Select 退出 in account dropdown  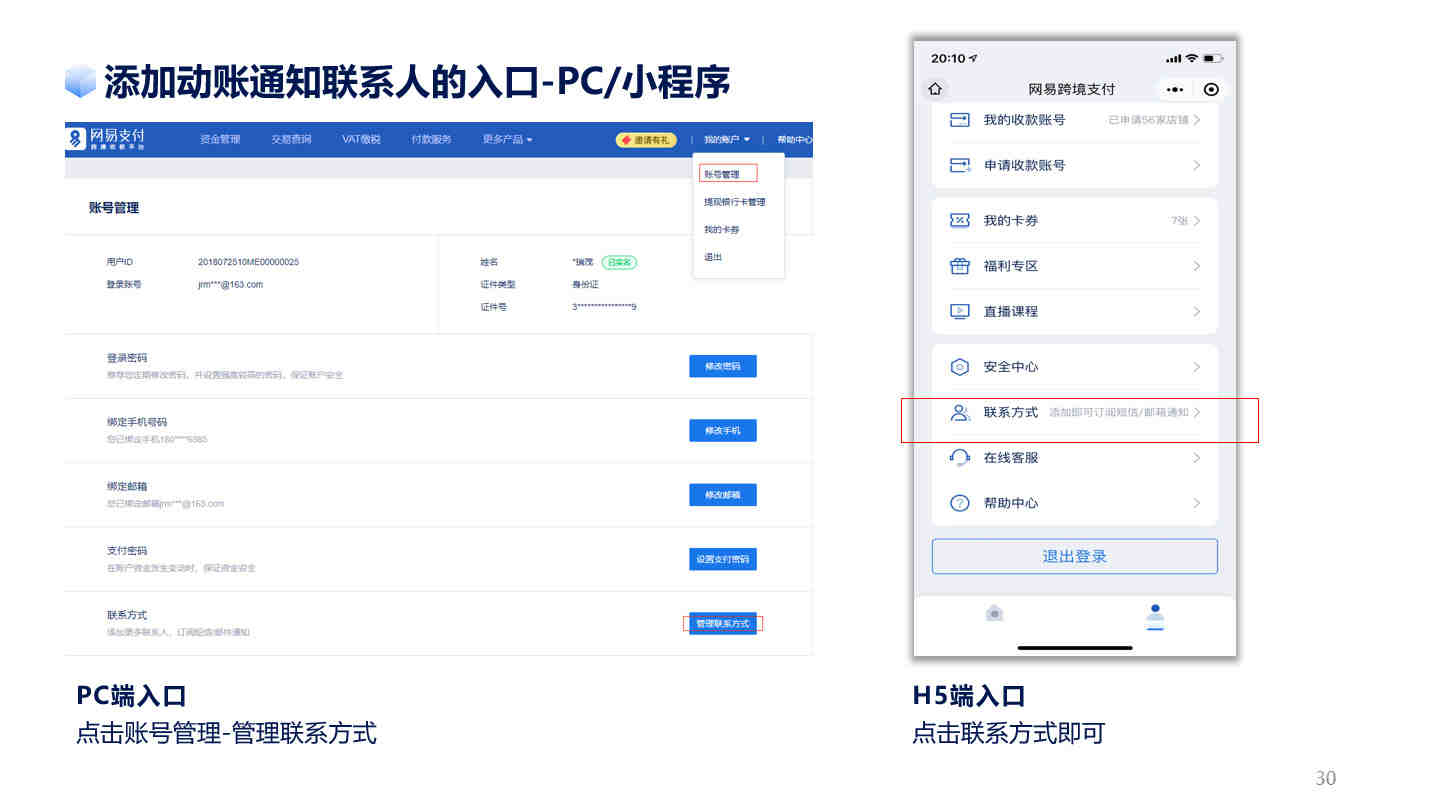click(x=713, y=257)
